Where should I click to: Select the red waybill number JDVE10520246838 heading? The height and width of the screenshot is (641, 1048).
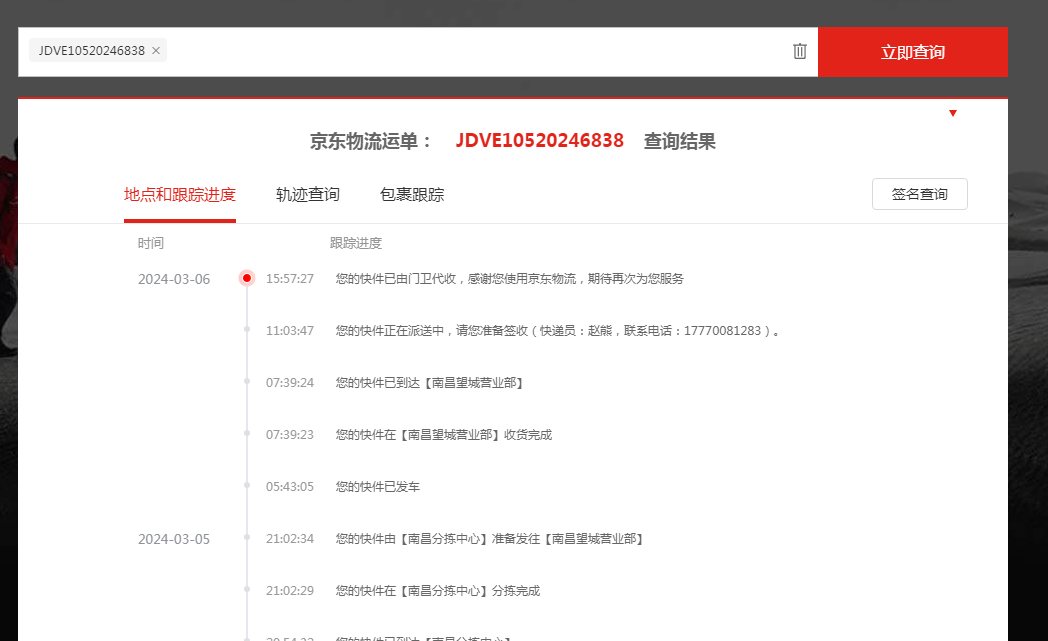(x=539, y=140)
